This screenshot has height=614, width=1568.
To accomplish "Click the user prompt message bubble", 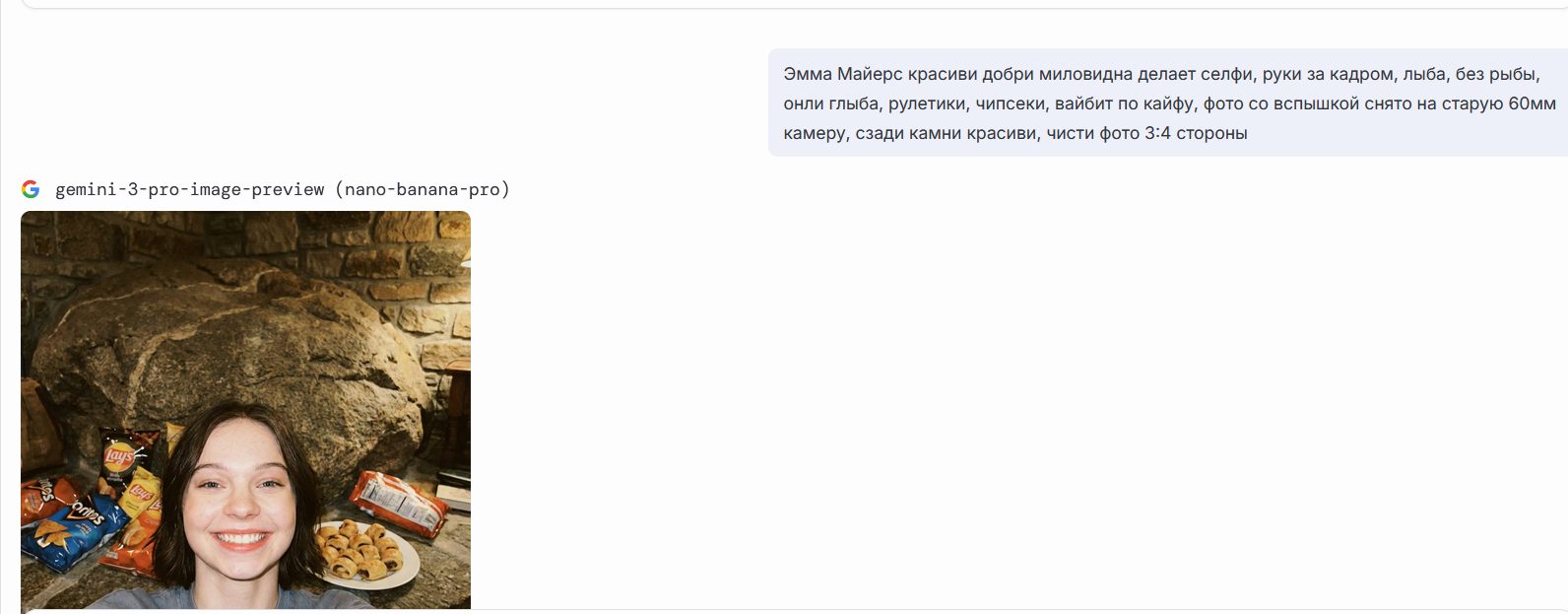I will (1167, 103).
